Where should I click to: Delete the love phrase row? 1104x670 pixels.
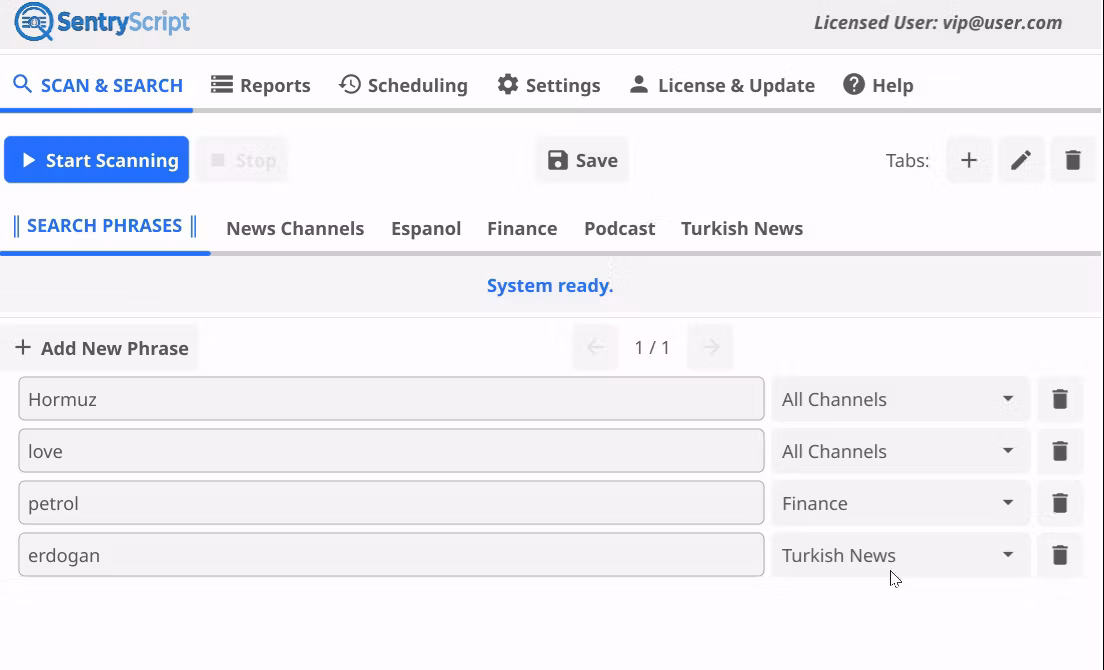click(x=1060, y=451)
